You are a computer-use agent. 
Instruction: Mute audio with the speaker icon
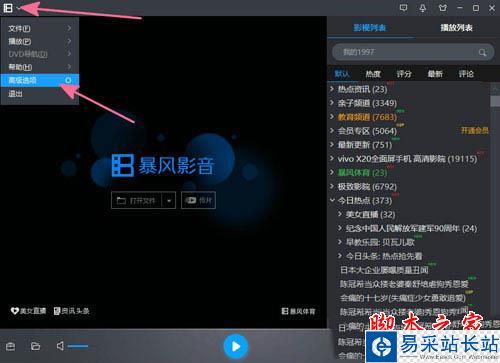(60, 346)
